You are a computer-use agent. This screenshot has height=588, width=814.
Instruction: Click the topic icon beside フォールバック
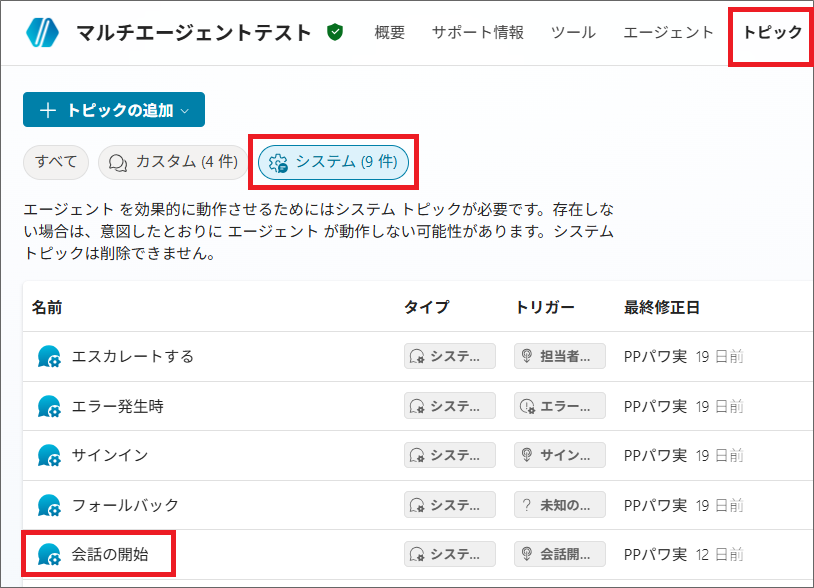(x=49, y=505)
